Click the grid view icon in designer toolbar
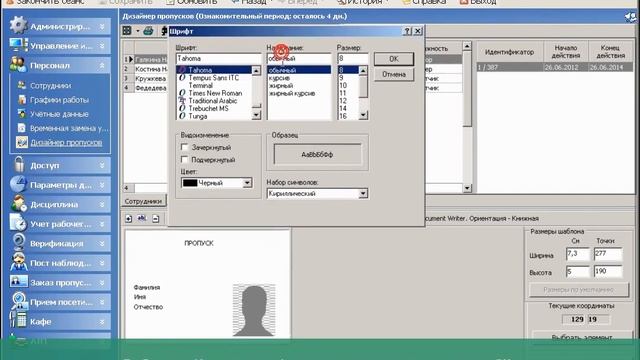Screen dimensions: 640x360 click(127, 31)
